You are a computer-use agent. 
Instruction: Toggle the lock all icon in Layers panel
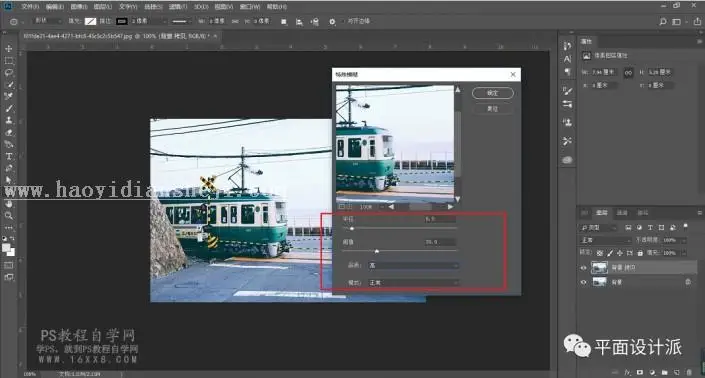640,253
